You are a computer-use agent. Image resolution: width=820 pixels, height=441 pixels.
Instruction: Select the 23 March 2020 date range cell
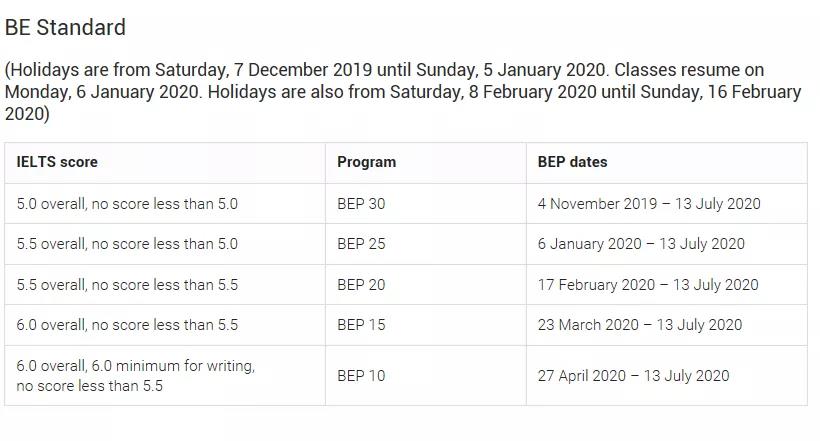point(640,325)
